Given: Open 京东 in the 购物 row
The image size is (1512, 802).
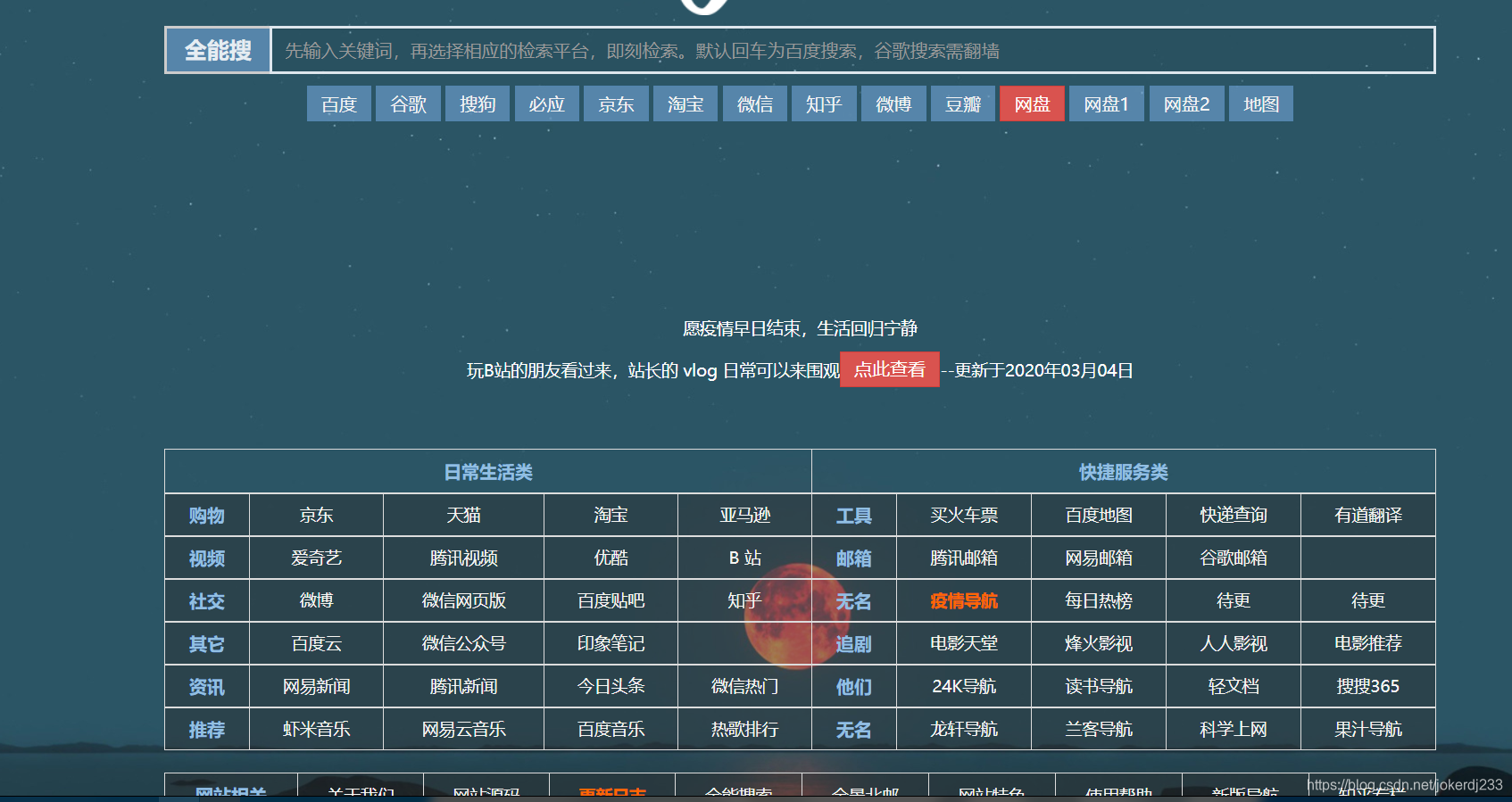Looking at the screenshot, I should [x=316, y=515].
